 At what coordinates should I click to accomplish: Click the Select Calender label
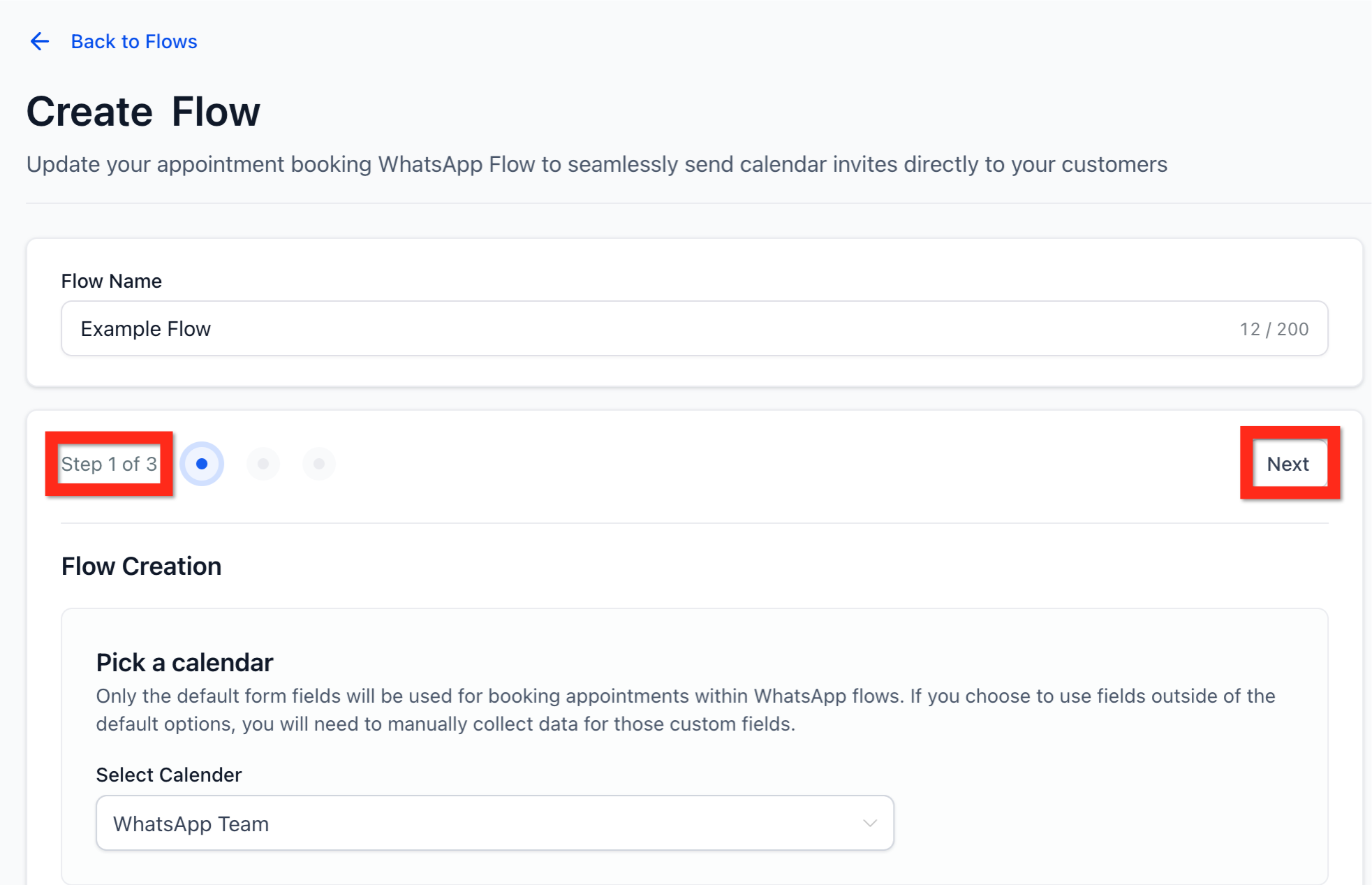click(169, 775)
